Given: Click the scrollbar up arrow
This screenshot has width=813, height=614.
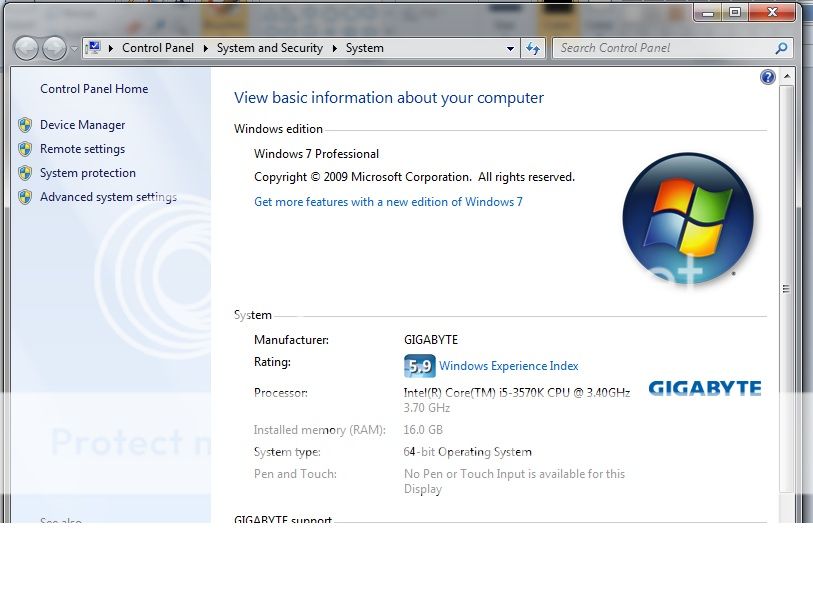Looking at the screenshot, I should (787, 76).
